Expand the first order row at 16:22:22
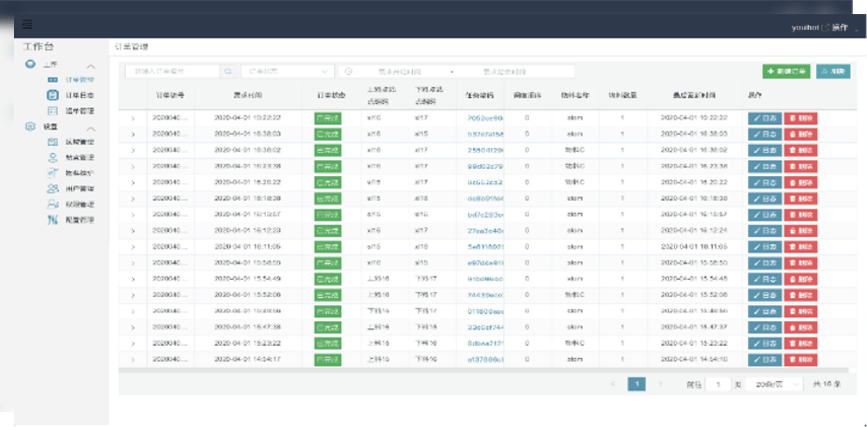This screenshot has height=427, width=867. (133, 118)
